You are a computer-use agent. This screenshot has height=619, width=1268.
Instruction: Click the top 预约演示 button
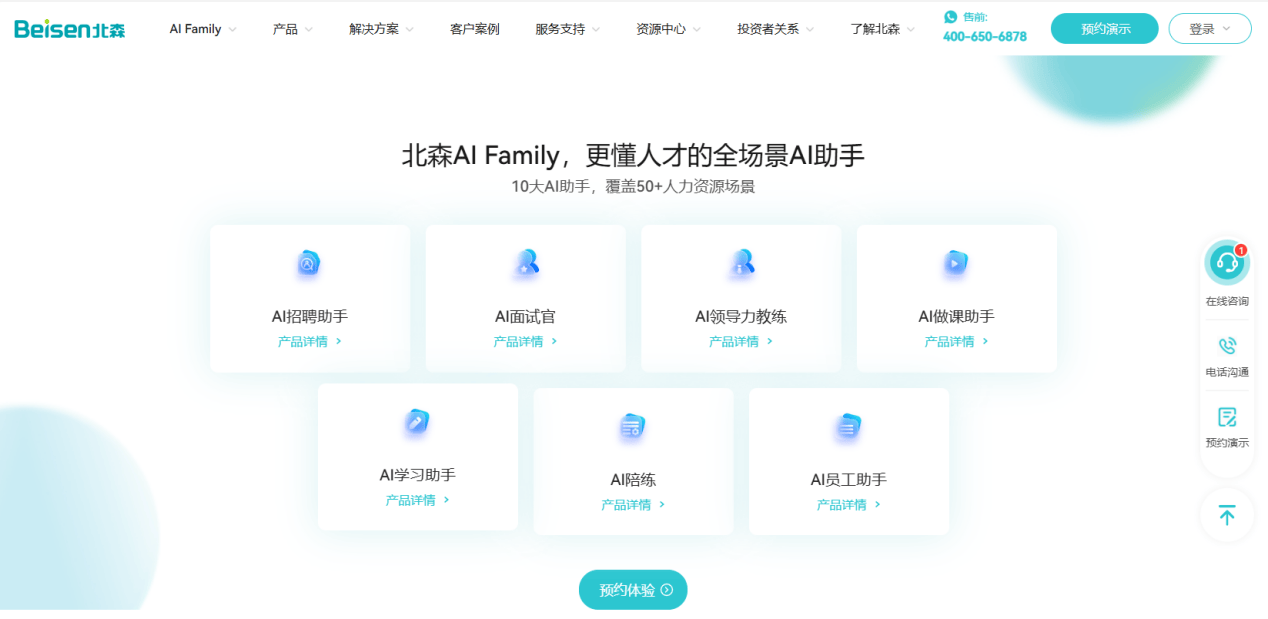1104,29
